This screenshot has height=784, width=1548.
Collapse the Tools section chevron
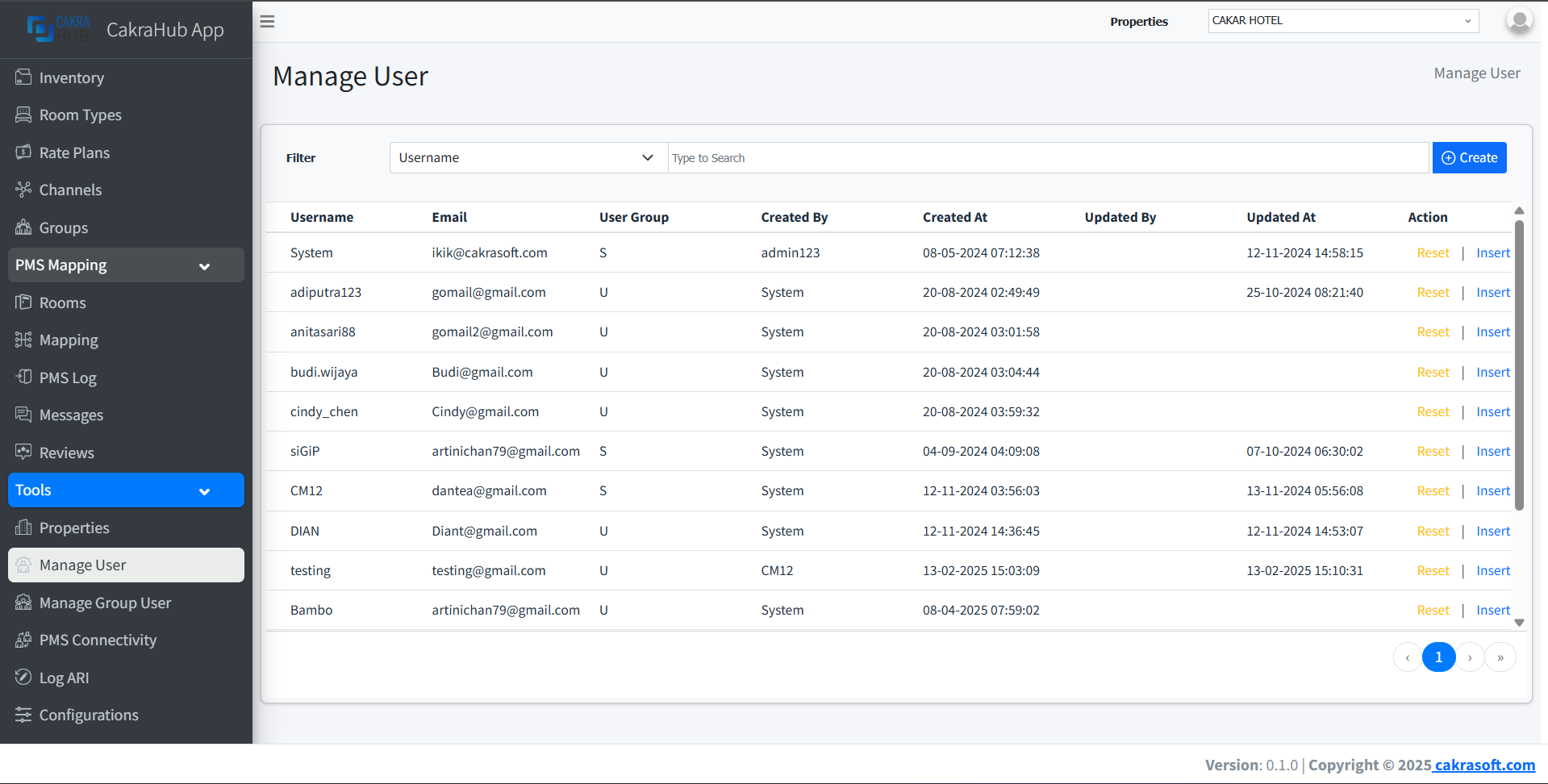[x=204, y=490]
